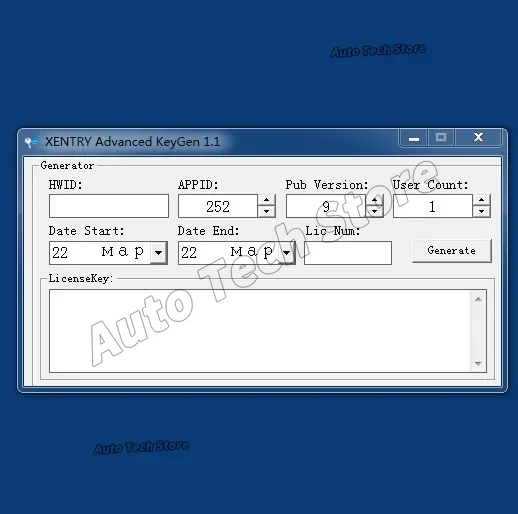Click the Lic Num input field
This screenshot has height=514, width=518.
[348, 253]
